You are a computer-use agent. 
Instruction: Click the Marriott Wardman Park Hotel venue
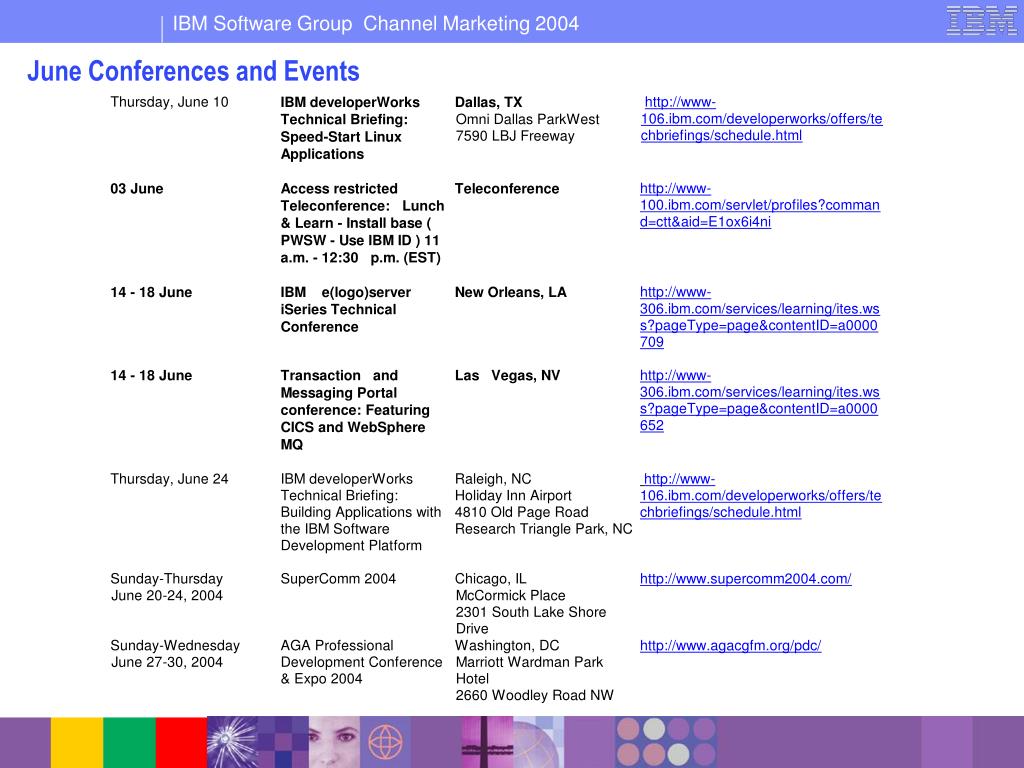pos(529,671)
